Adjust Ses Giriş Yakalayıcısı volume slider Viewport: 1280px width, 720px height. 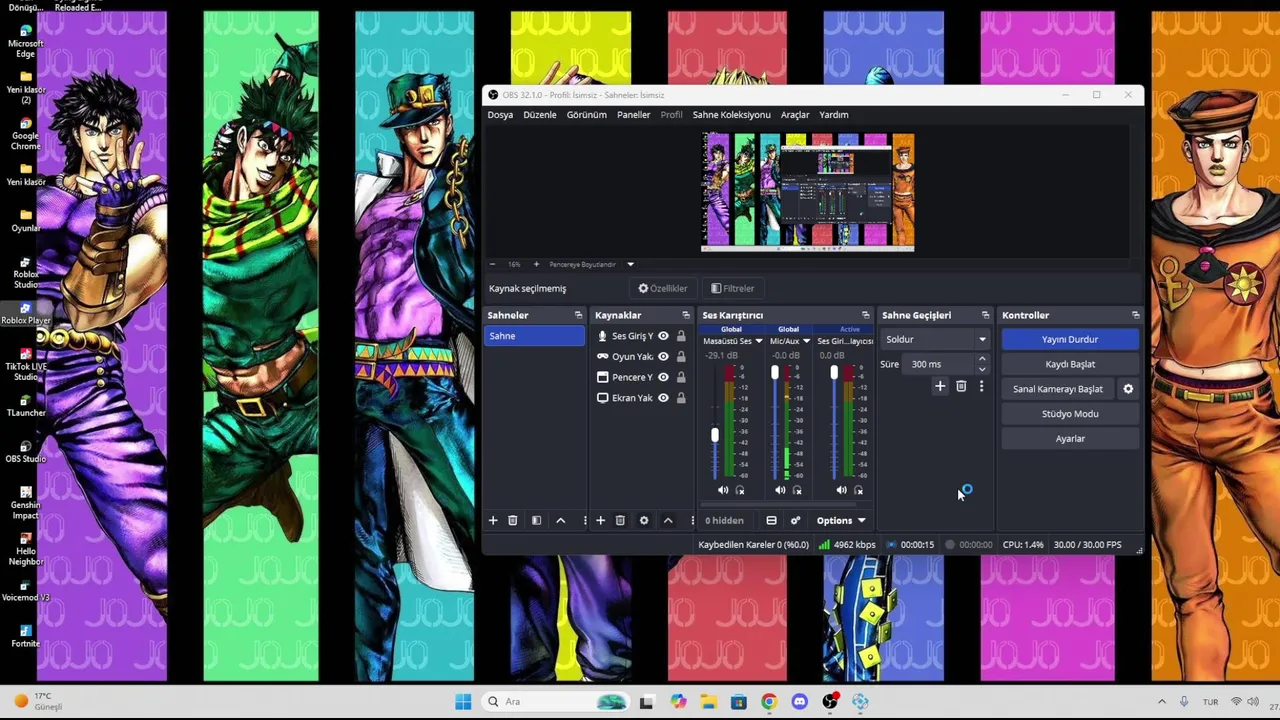coord(834,372)
